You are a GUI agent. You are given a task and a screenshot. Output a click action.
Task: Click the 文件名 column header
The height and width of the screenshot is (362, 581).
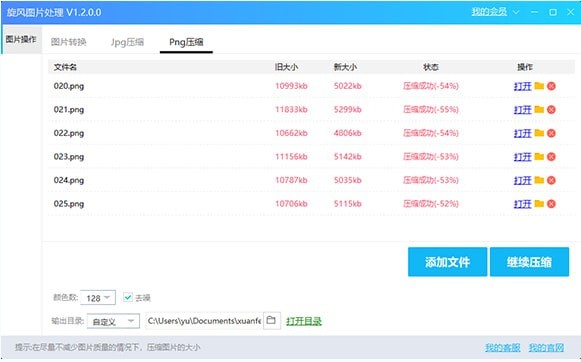pos(65,67)
